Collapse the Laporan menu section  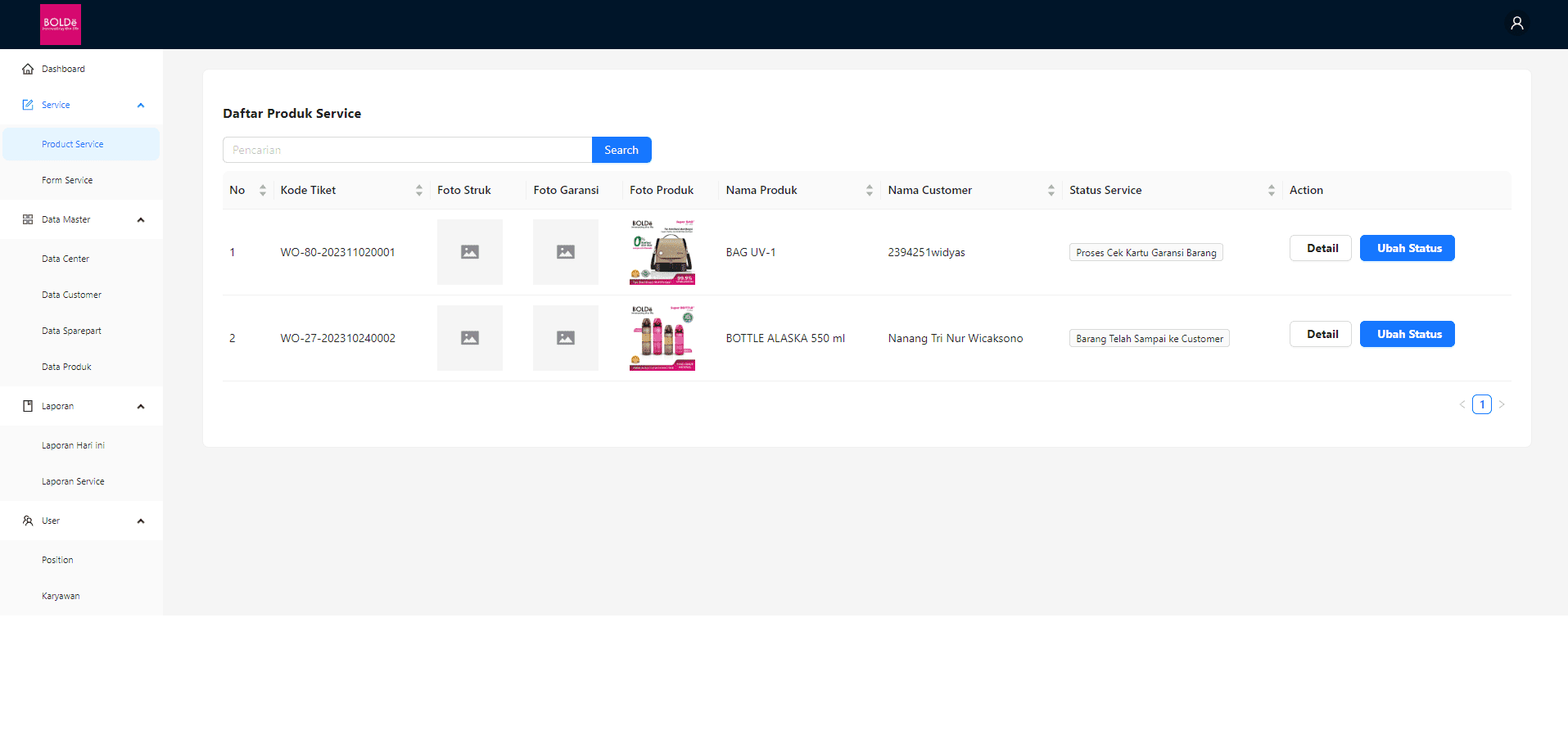click(141, 406)
